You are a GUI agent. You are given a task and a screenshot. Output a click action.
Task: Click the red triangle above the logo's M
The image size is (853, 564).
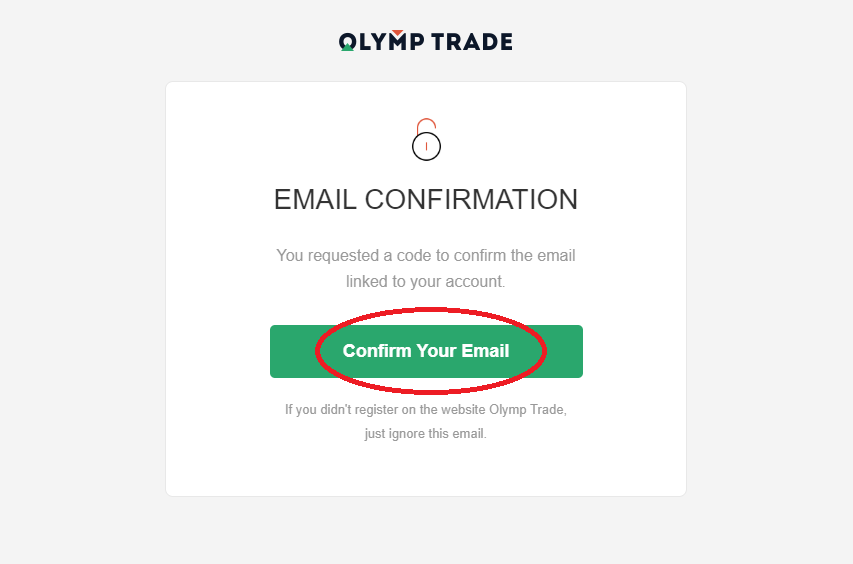point(398,34)
